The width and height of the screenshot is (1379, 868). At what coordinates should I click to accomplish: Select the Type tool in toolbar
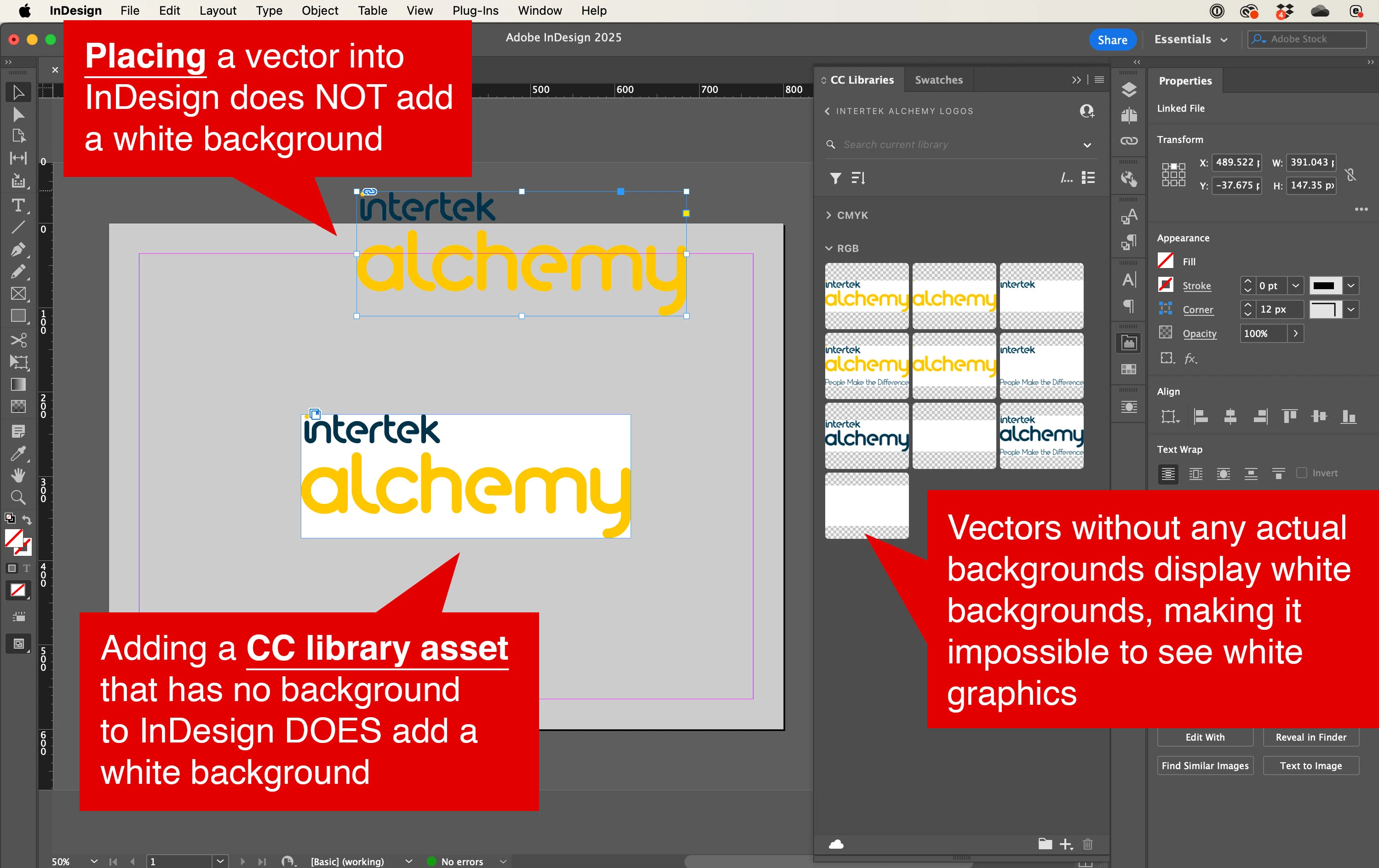pyautogui.click(x=18, y=206)
